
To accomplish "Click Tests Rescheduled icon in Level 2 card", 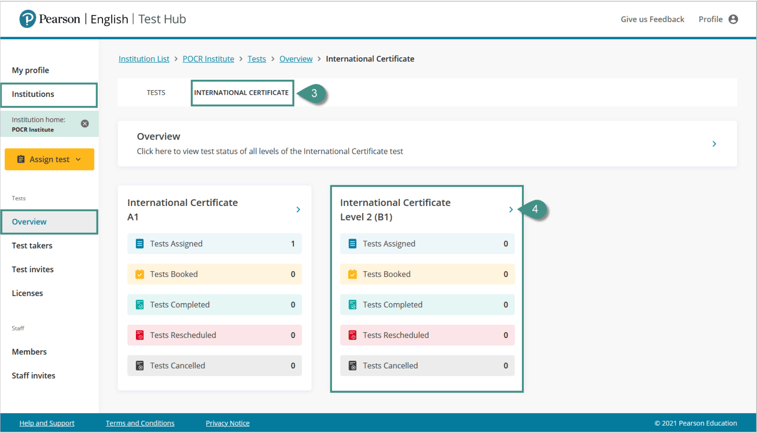I will 352,335.
